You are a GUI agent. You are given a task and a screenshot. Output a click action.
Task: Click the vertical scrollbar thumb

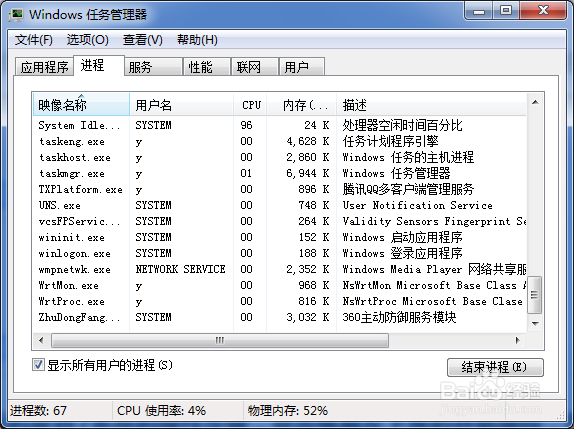[x=535, y=295]
